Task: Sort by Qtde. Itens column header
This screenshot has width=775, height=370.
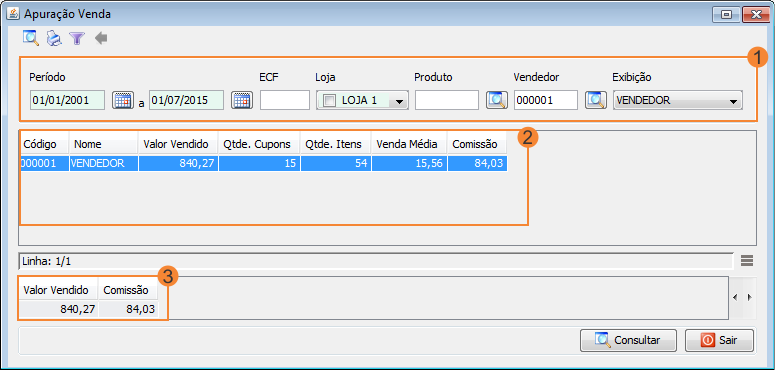Action: 336,144
